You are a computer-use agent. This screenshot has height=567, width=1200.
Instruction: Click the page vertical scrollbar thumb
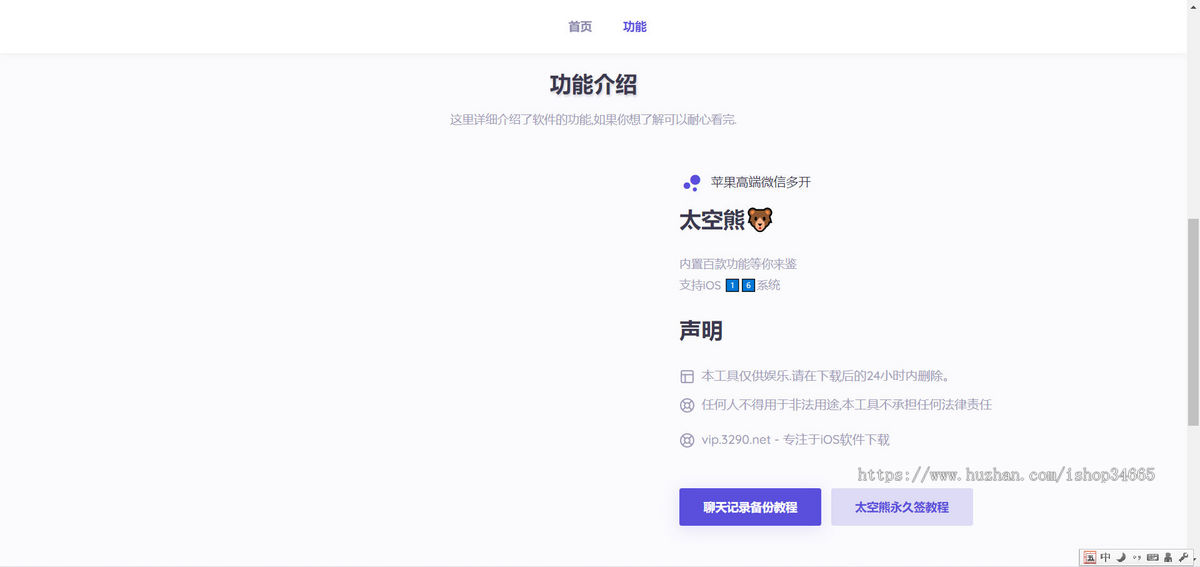[1193, 321]
